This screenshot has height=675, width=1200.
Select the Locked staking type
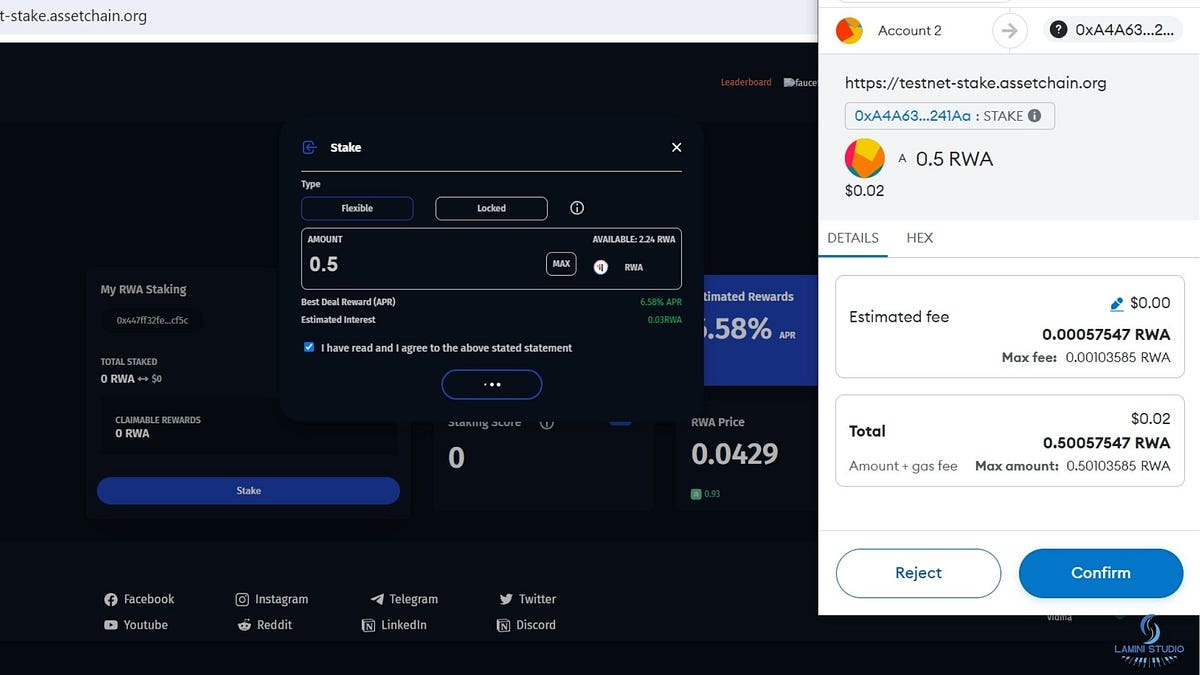[x=491, y=208]
